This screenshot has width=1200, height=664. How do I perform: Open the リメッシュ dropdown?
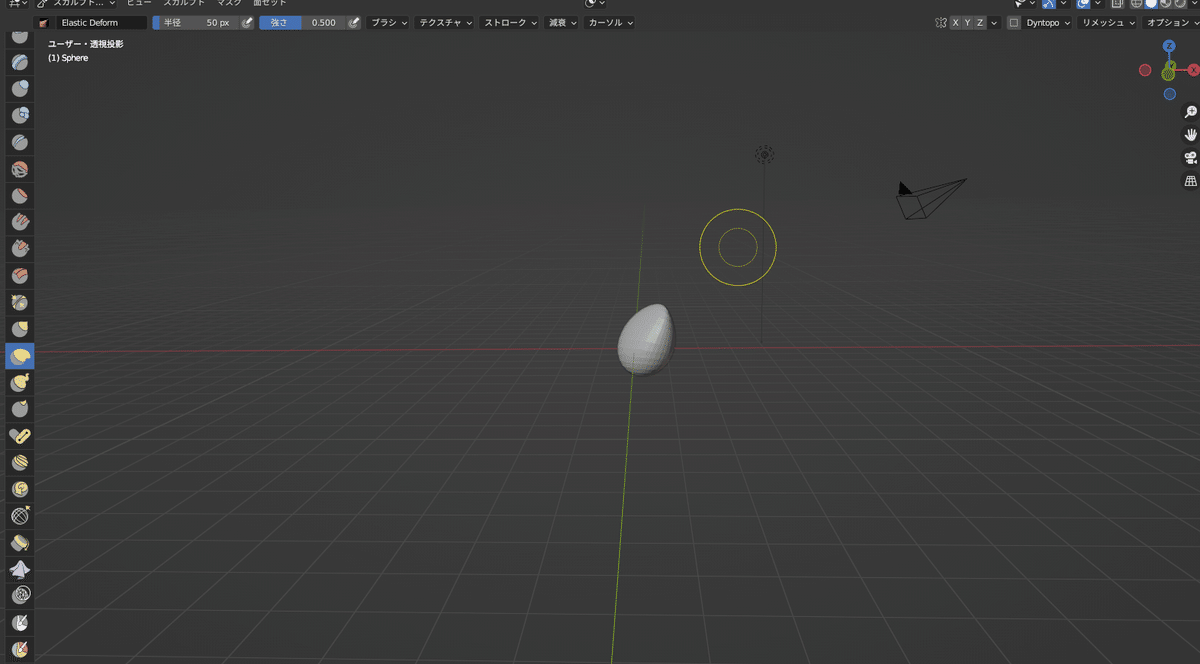point(1108,22)
